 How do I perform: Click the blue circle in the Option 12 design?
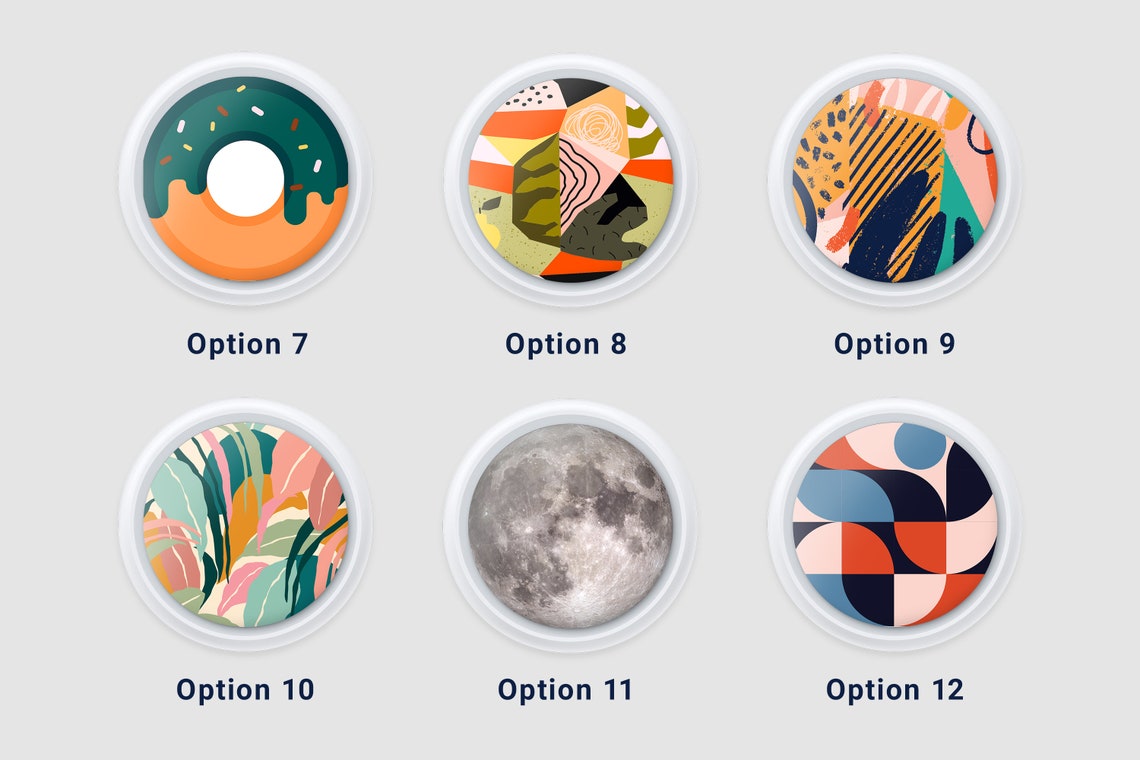[x=920, y=442]
